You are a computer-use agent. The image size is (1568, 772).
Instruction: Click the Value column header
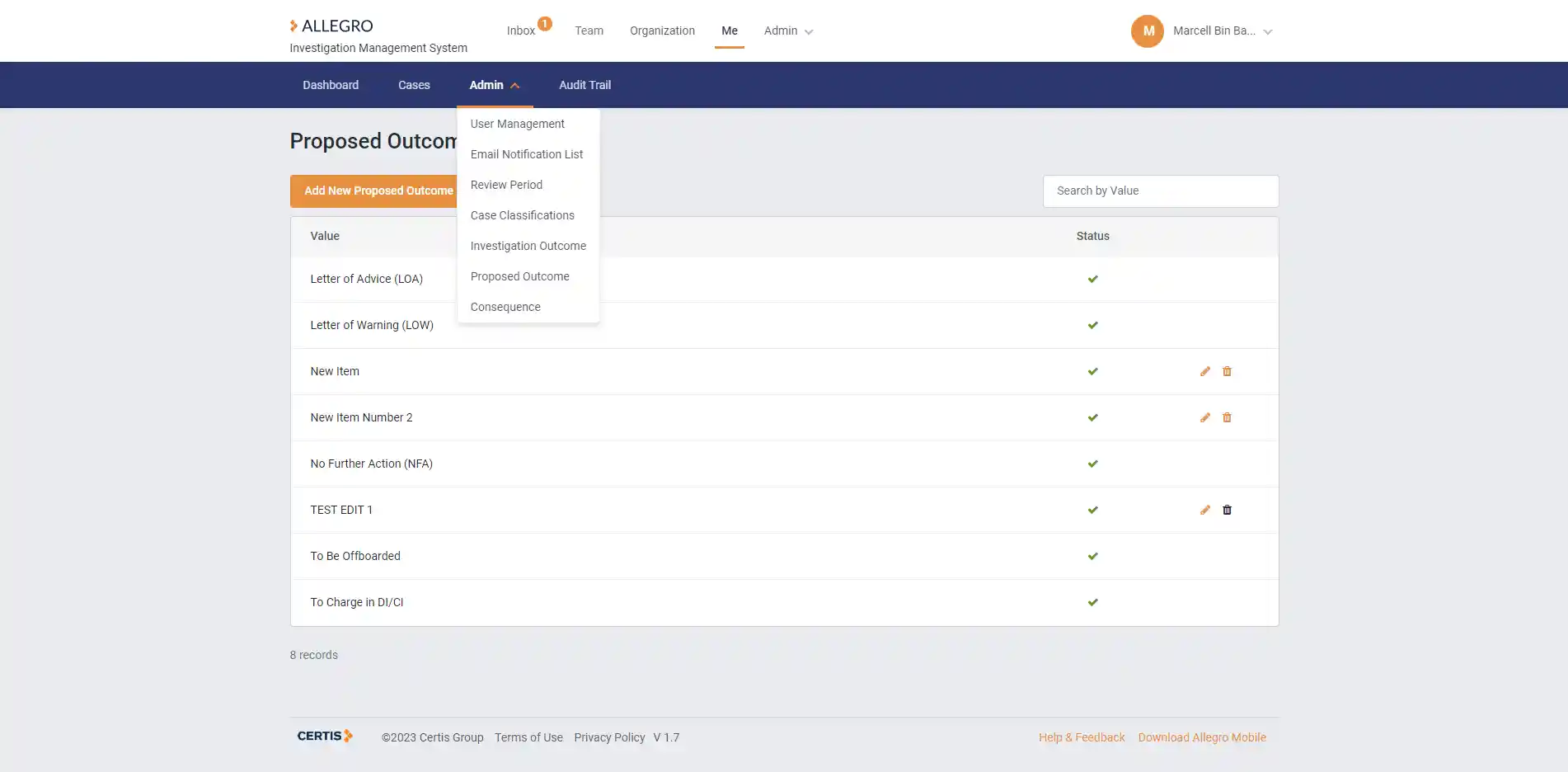point(325,236)
